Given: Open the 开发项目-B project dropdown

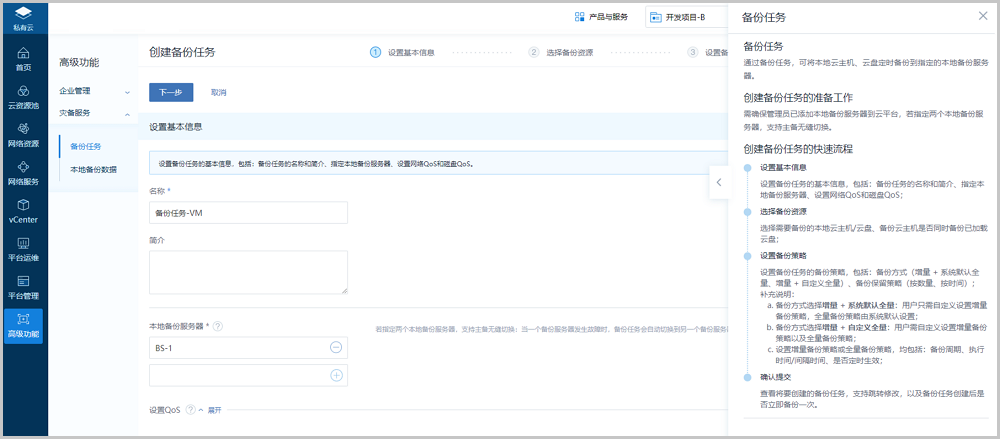Looking at the screenshot, I should click(683, 17).
